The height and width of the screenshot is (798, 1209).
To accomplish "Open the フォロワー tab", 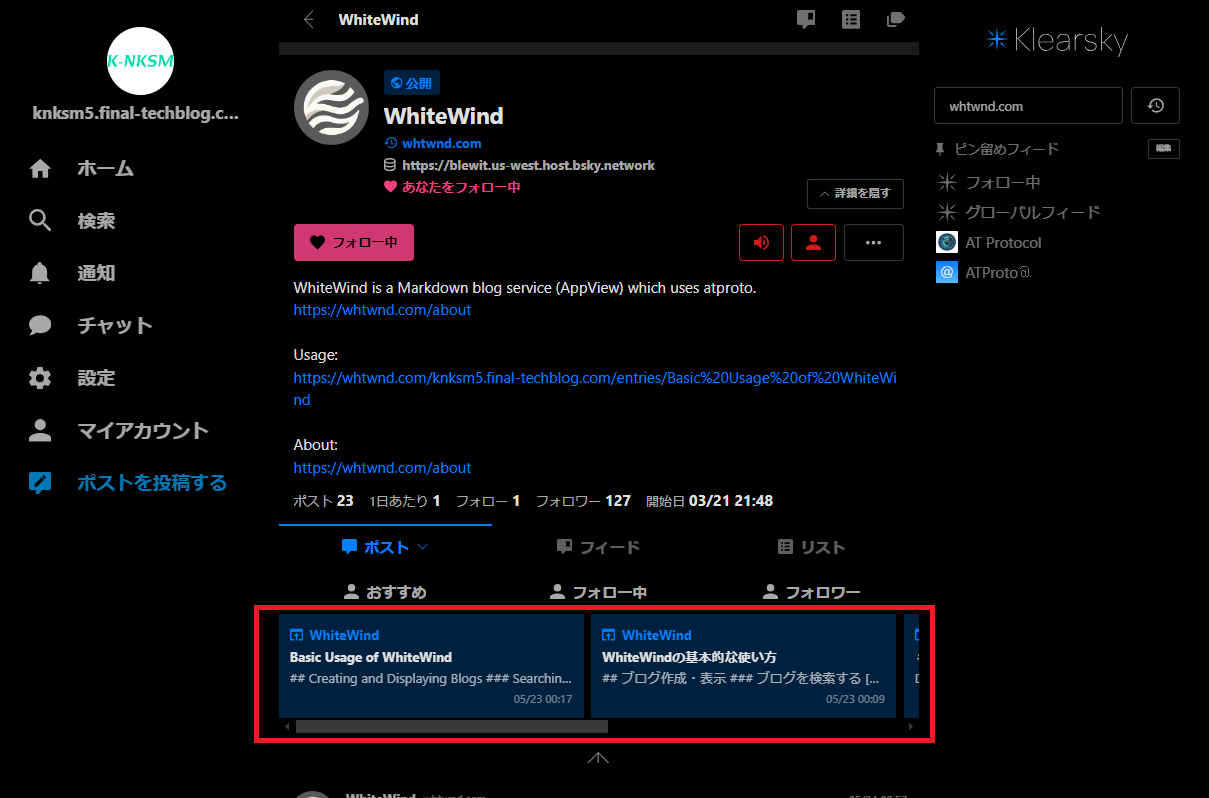I will tap(811, 592).
